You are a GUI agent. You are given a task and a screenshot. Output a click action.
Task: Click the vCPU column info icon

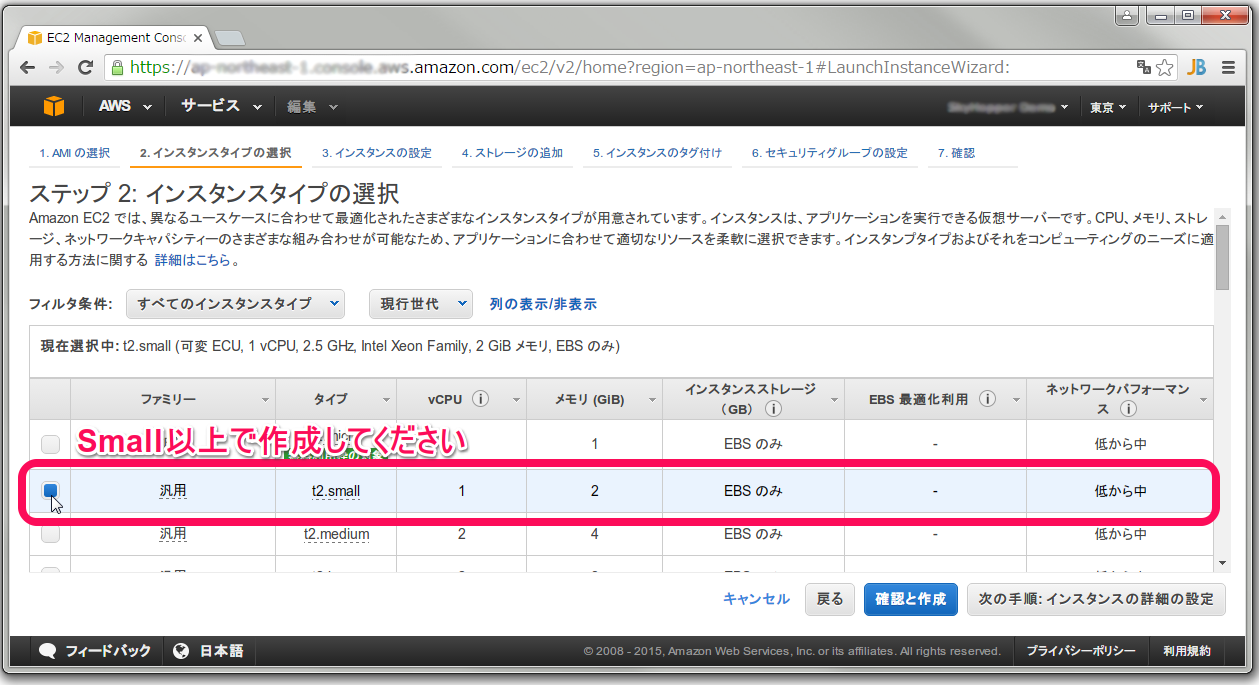(480, 399)
